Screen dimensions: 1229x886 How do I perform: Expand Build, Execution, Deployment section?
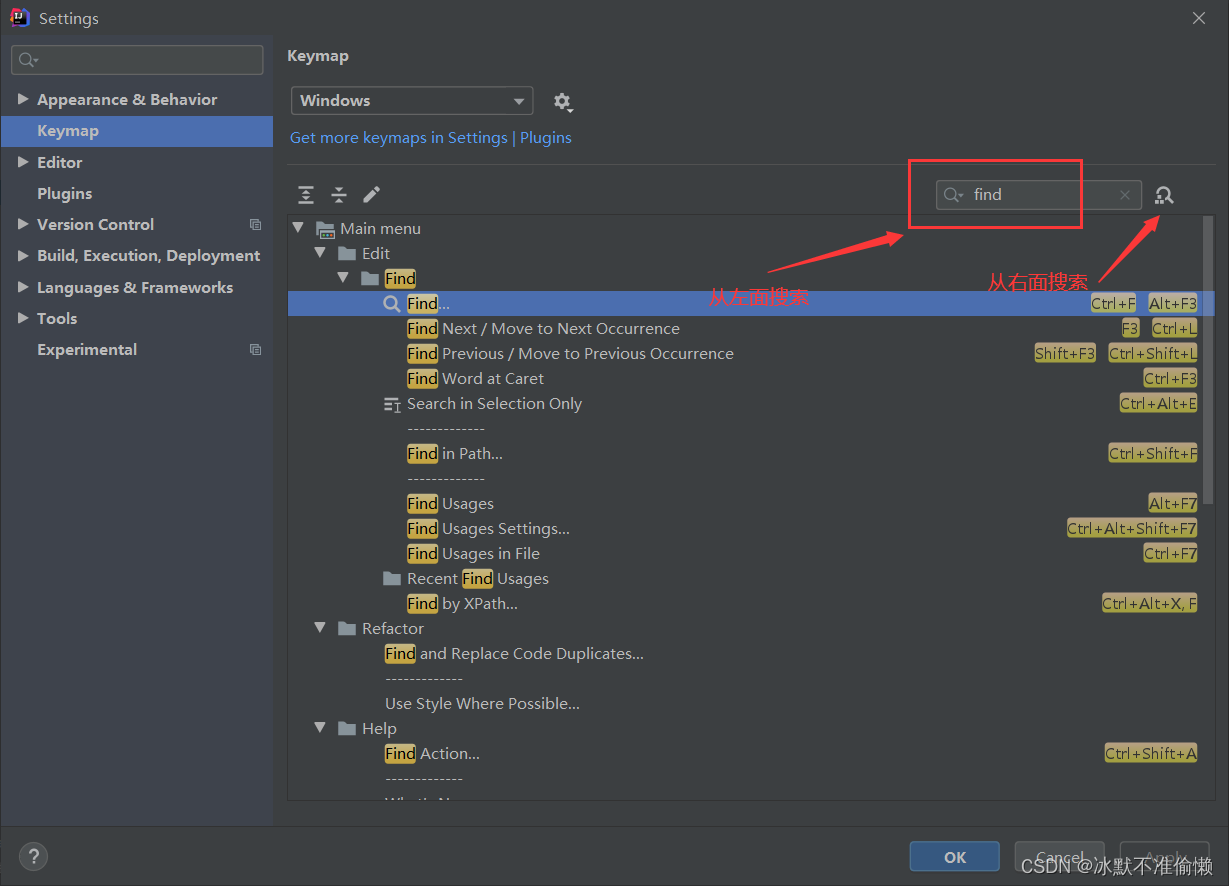pos(23,256)
